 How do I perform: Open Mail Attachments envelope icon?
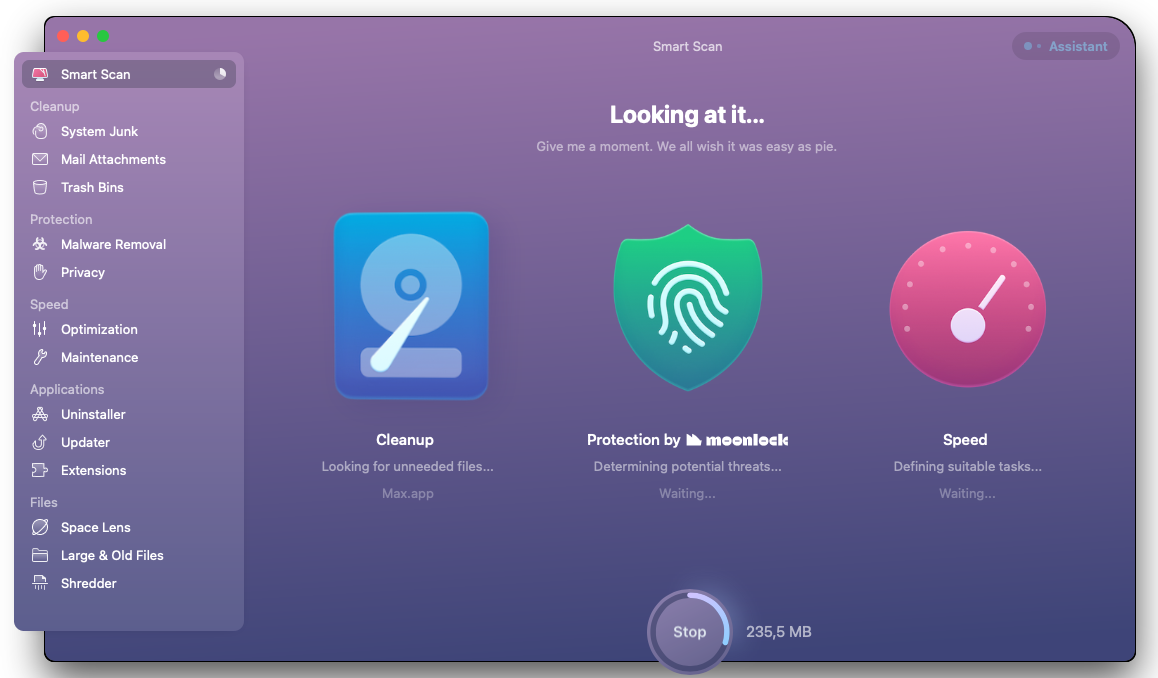40,159
